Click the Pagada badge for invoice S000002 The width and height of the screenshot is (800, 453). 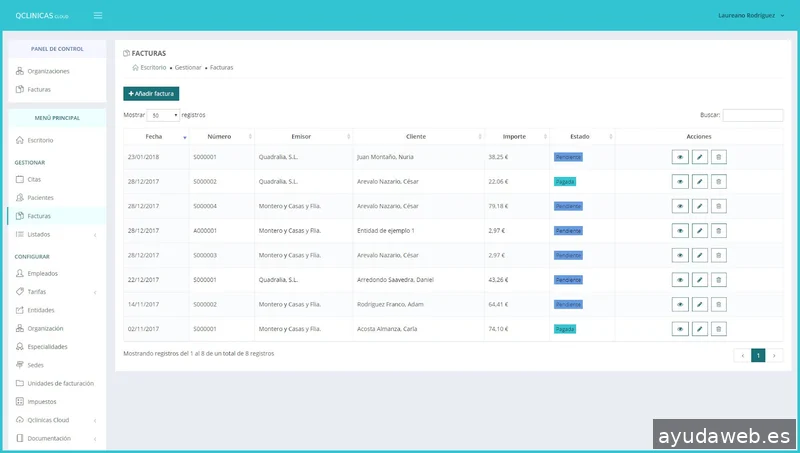[x=565, y=182]
